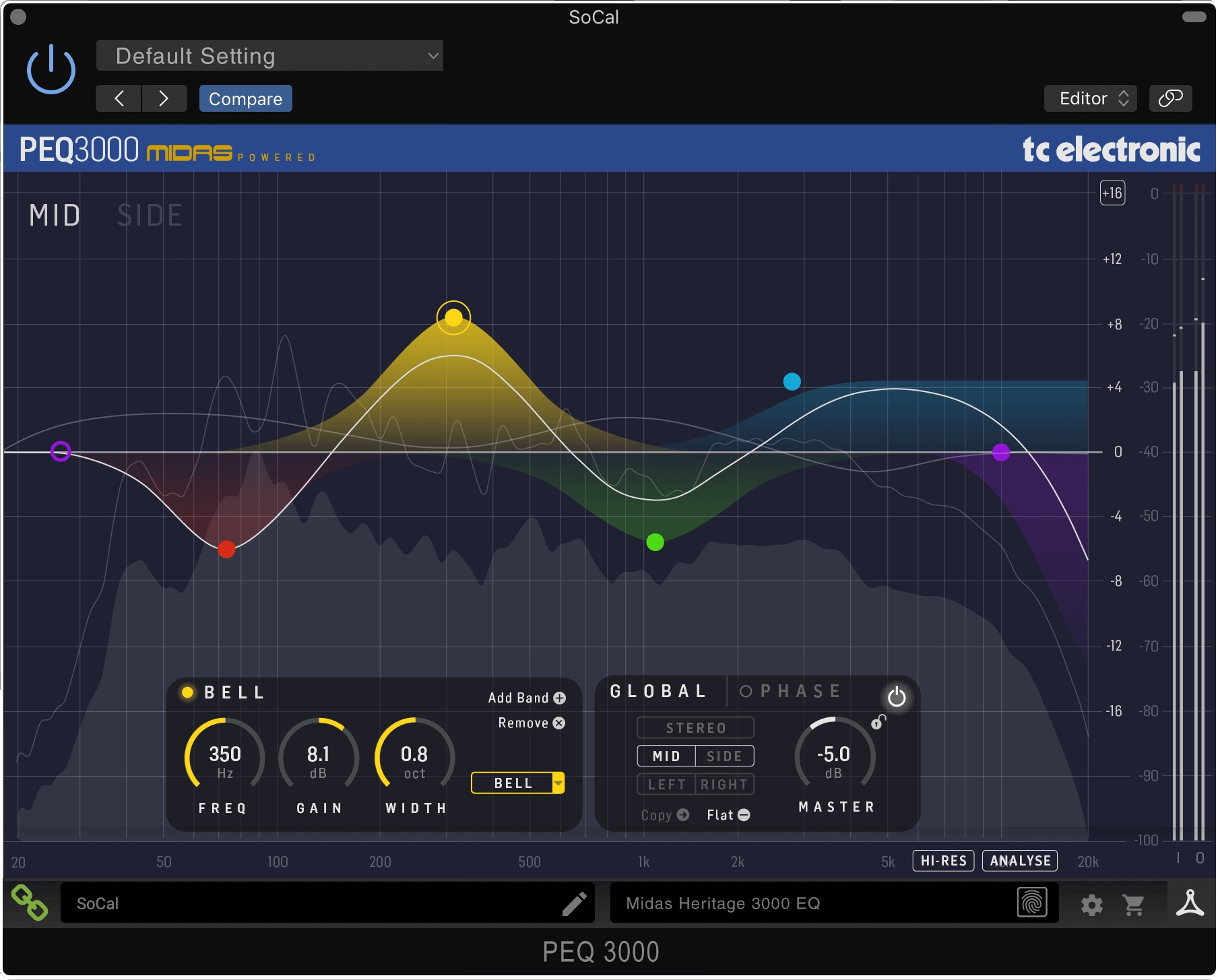Click the plugin bypass power icon
Viewport: 1218px width, 980px height.
pos(51,69)
